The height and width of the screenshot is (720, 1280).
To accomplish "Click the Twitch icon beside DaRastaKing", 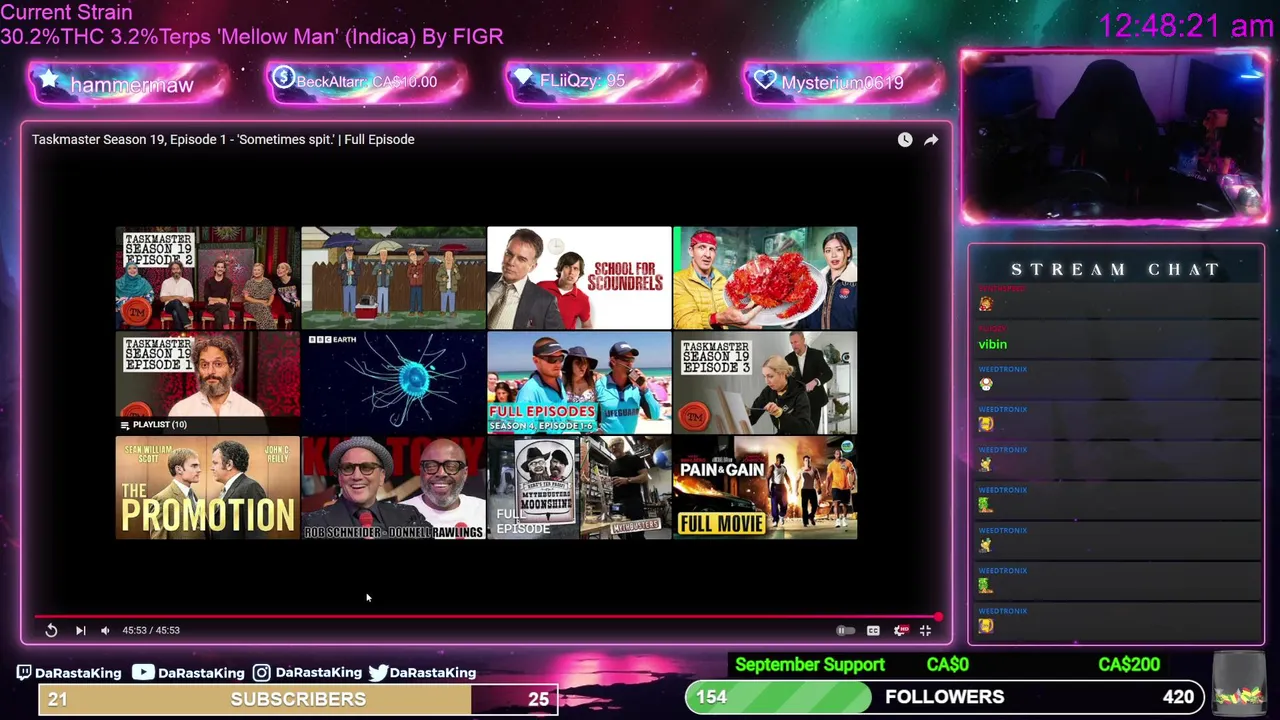I will pyautogui.click(x=24, y=673).
